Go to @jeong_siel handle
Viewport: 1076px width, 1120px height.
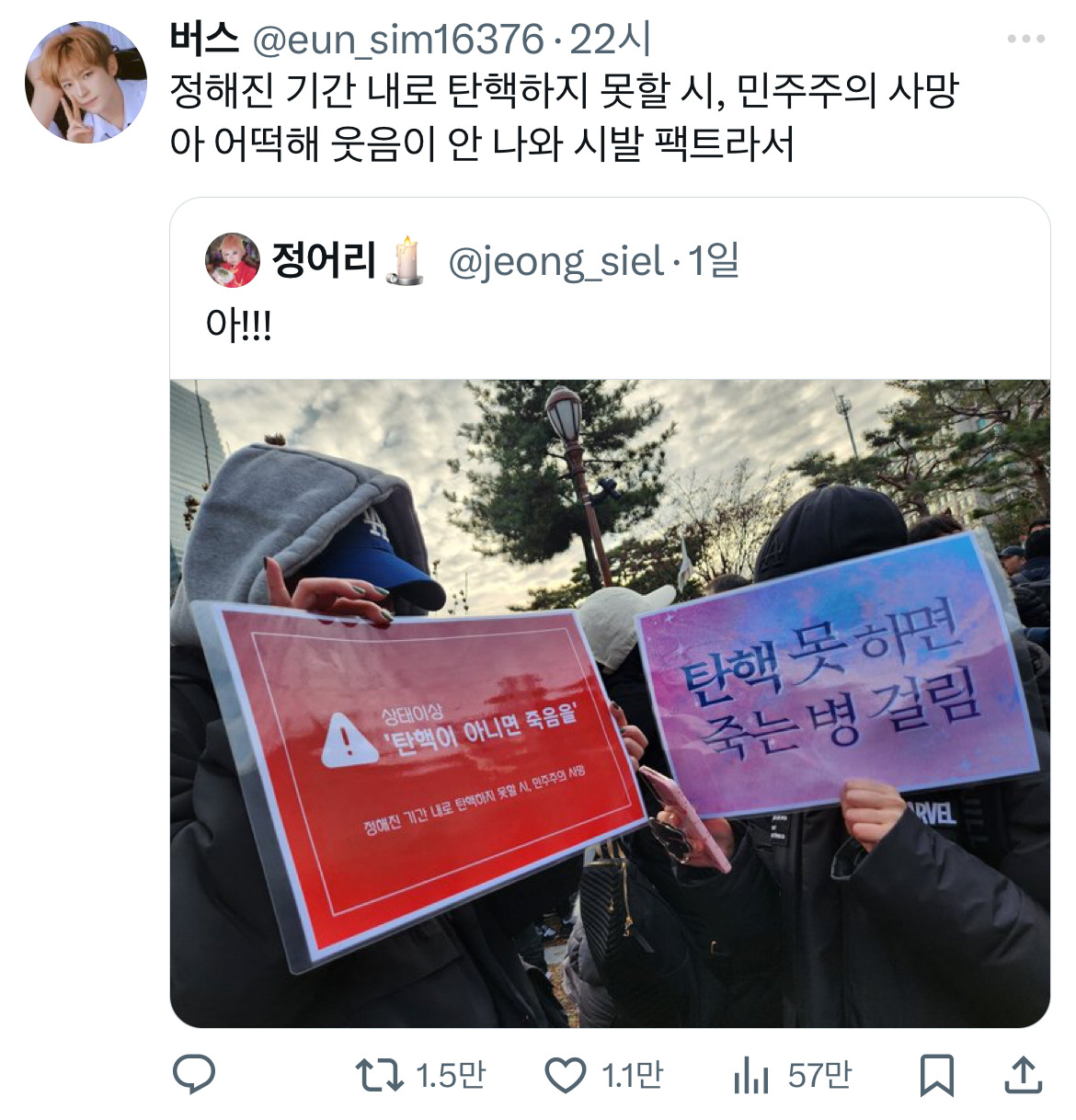tap(556, 262)
